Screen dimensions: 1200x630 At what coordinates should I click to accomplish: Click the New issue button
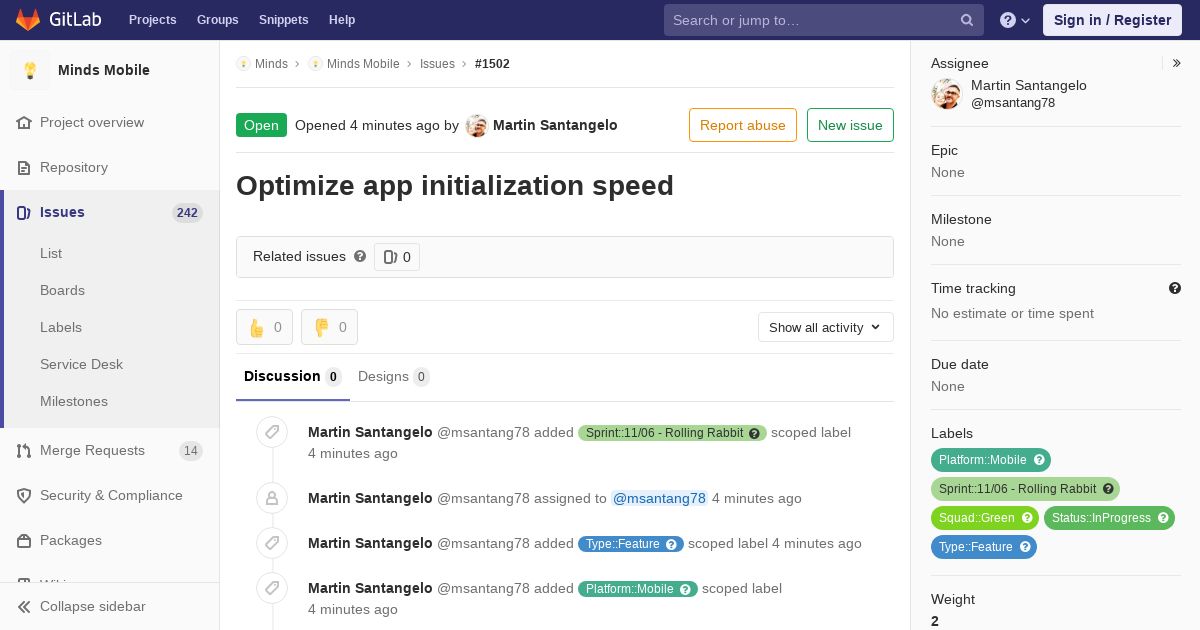click(x=850, y=125)
